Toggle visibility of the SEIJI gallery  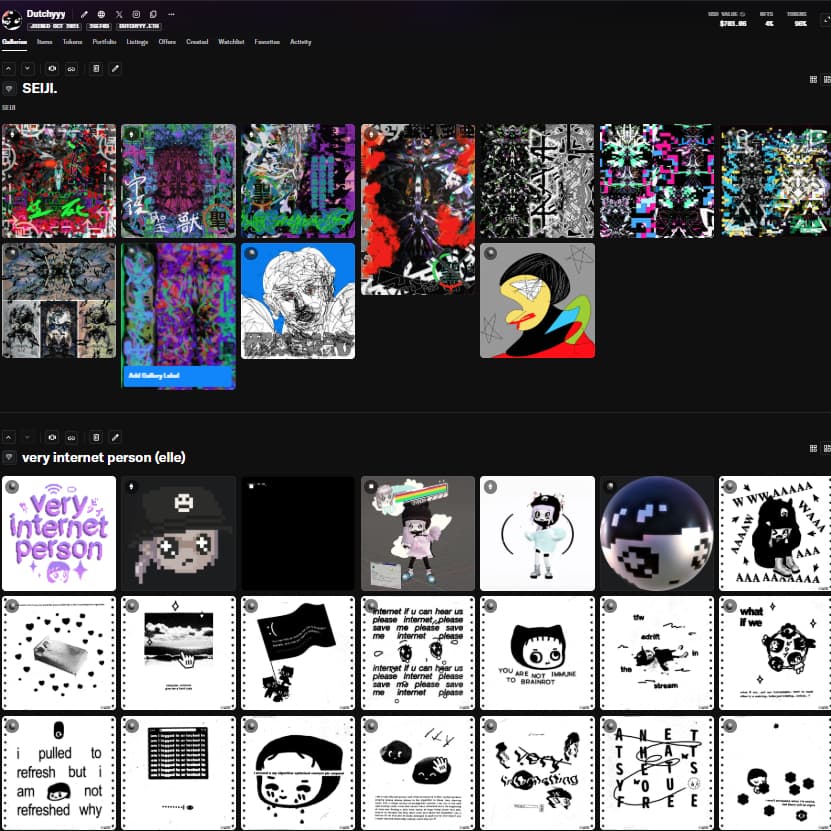point(52,68)
